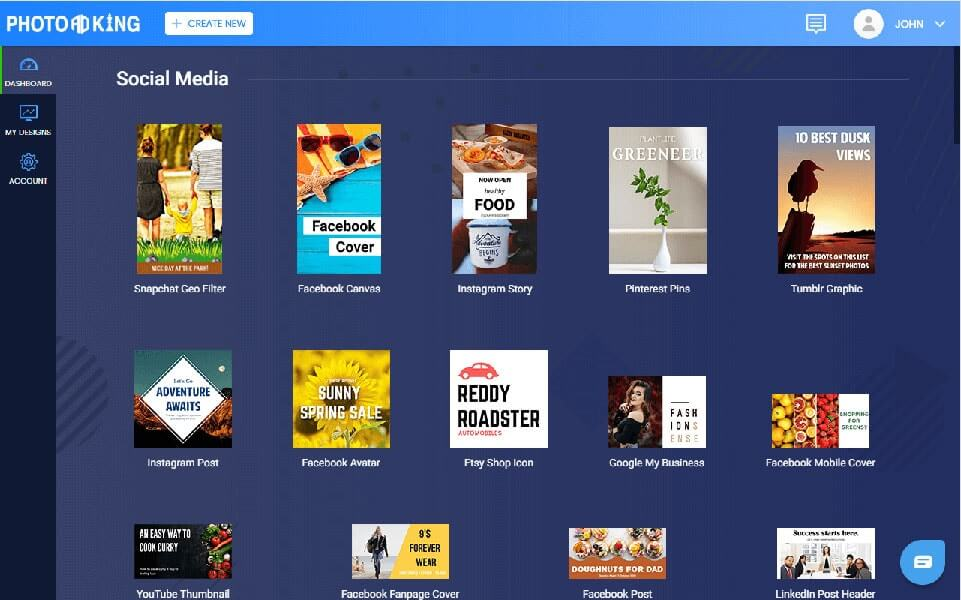Screen dimensions: 961x600
Task: Select the Google My Business fashion thumbnail
Action: 657,412
